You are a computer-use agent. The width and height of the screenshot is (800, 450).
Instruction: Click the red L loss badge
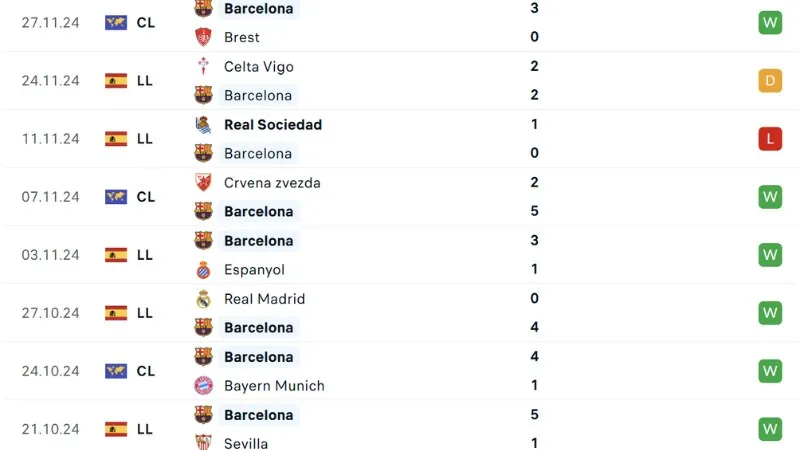769,139
